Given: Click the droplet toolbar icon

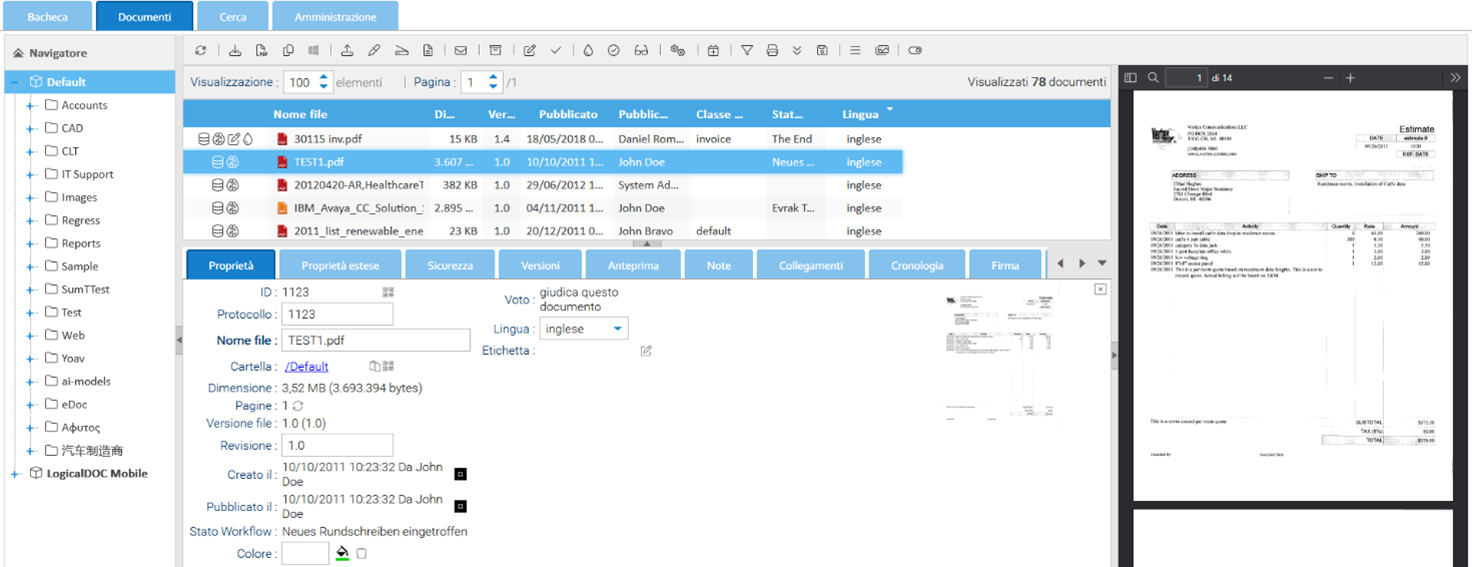Looking at the screenshot, I should click(x=588, y=50).
